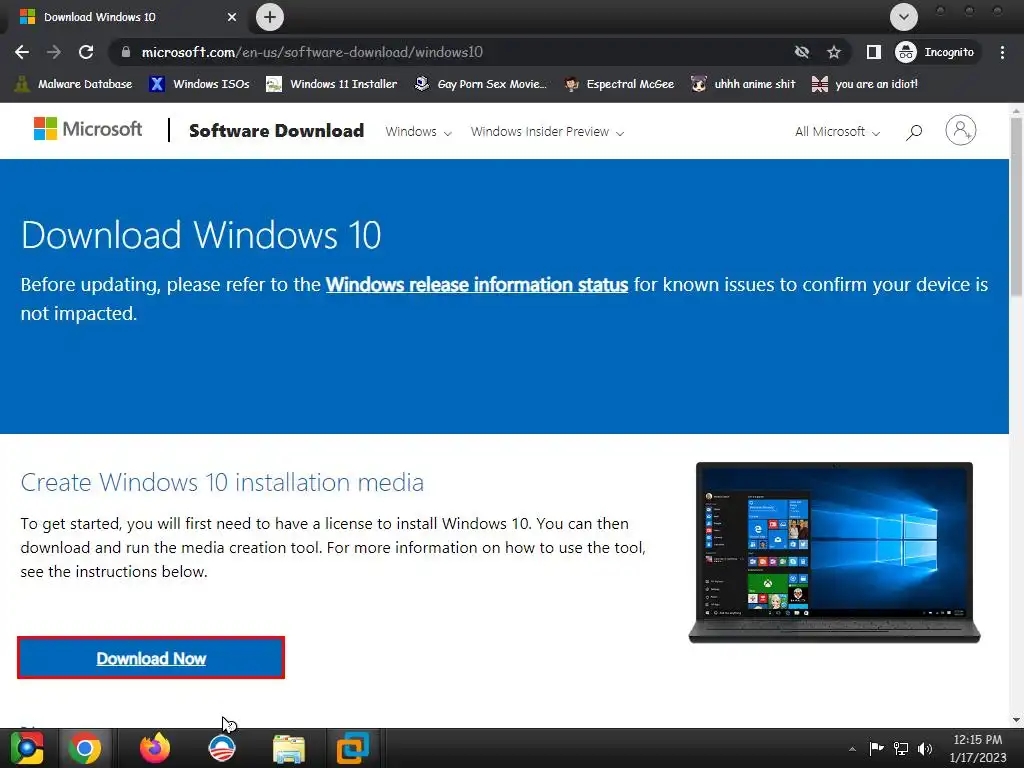Click the Obama logo taskbar icon
This screenshot has height=768, width=1024.
click(x=221, y=748)
